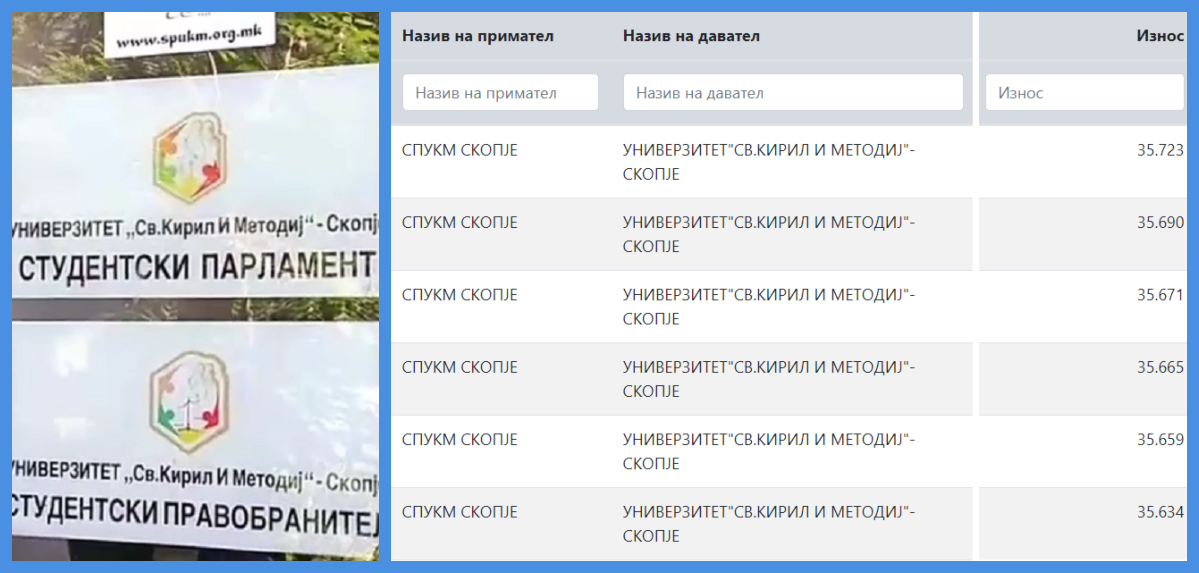1199x573 pixels.
Task: Click the hexagon logo above 'СТУДЕНТСКИ ПРАВОБРАНИТЕЛ'
Action: (x=188, y=402)
